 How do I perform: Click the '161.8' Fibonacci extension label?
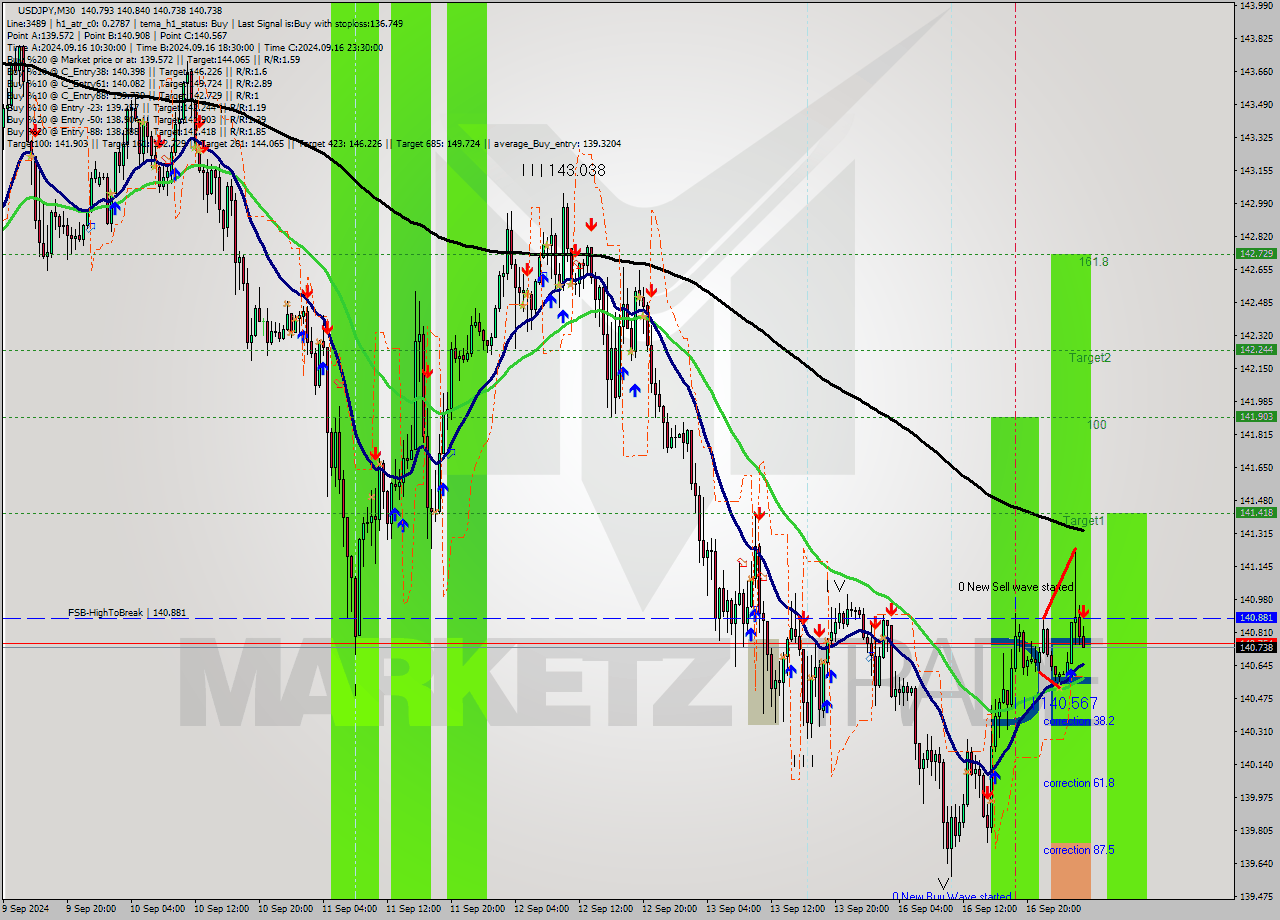click(1094, 261)
